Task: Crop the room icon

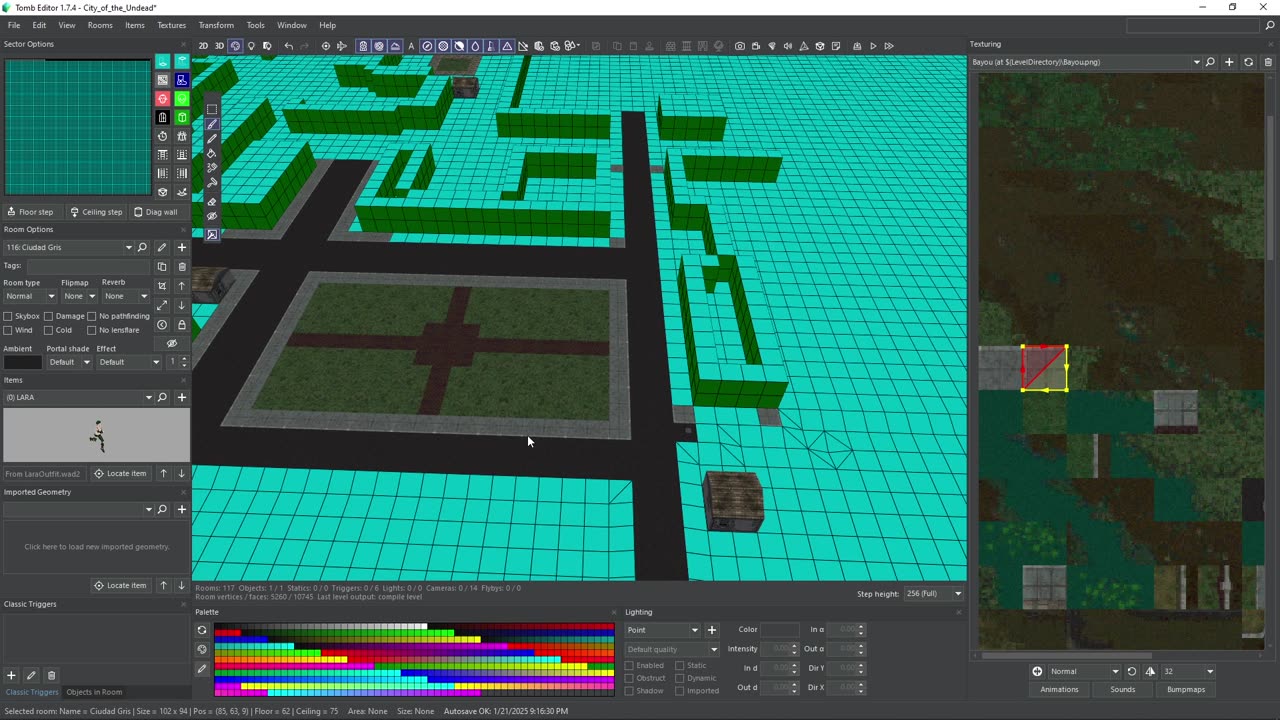Action: (x=162, y=286)
